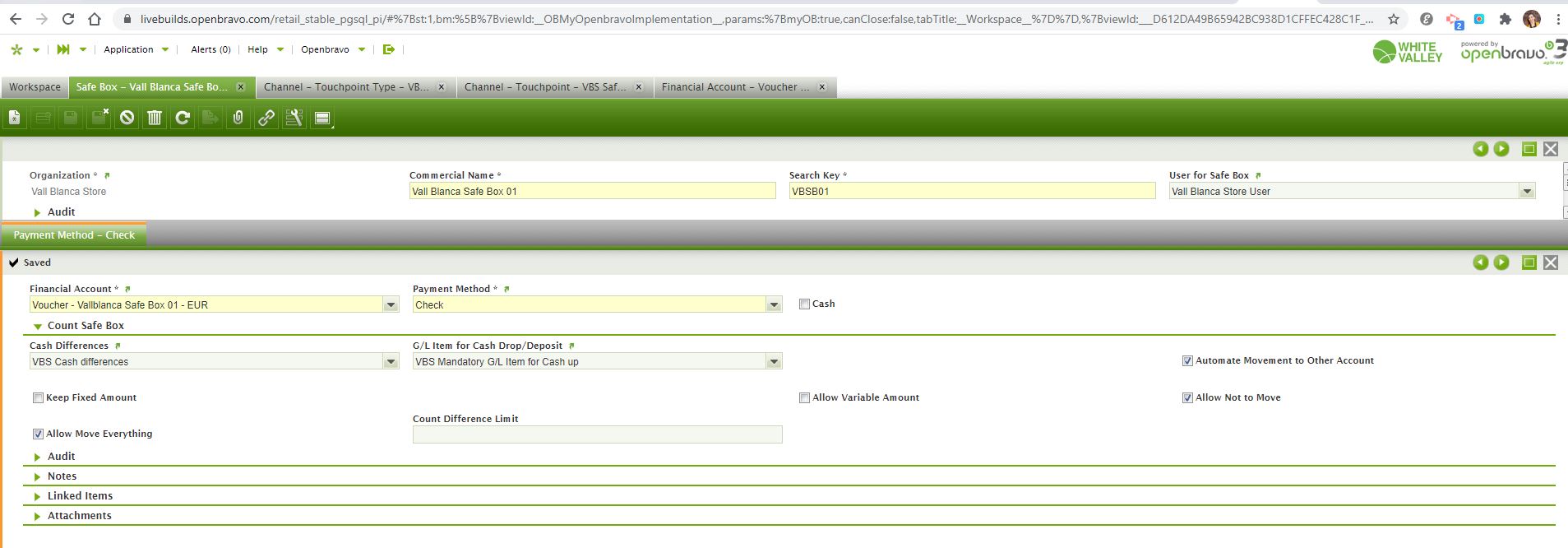Viewport: 1568px width, 548px height.
Task: Select the Payment Method – Check subtab
Action: coord(74,235)
